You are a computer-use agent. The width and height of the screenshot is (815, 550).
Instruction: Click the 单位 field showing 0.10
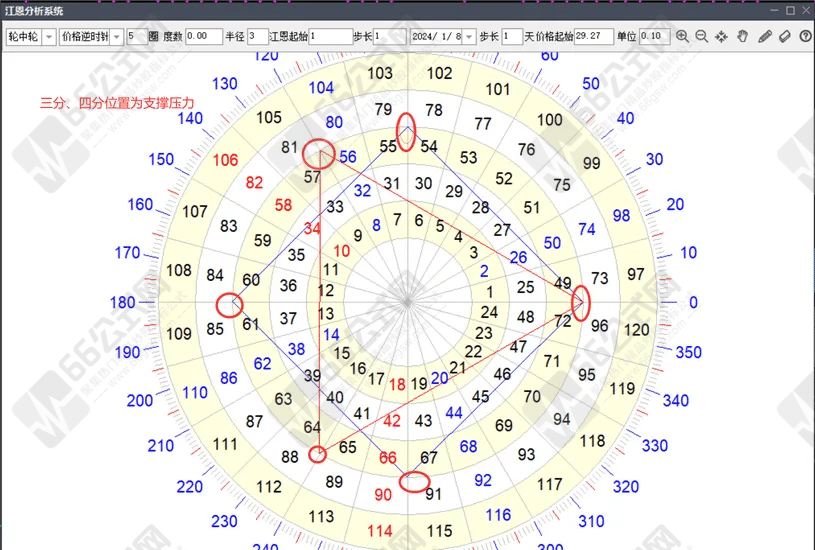point(653,36)
